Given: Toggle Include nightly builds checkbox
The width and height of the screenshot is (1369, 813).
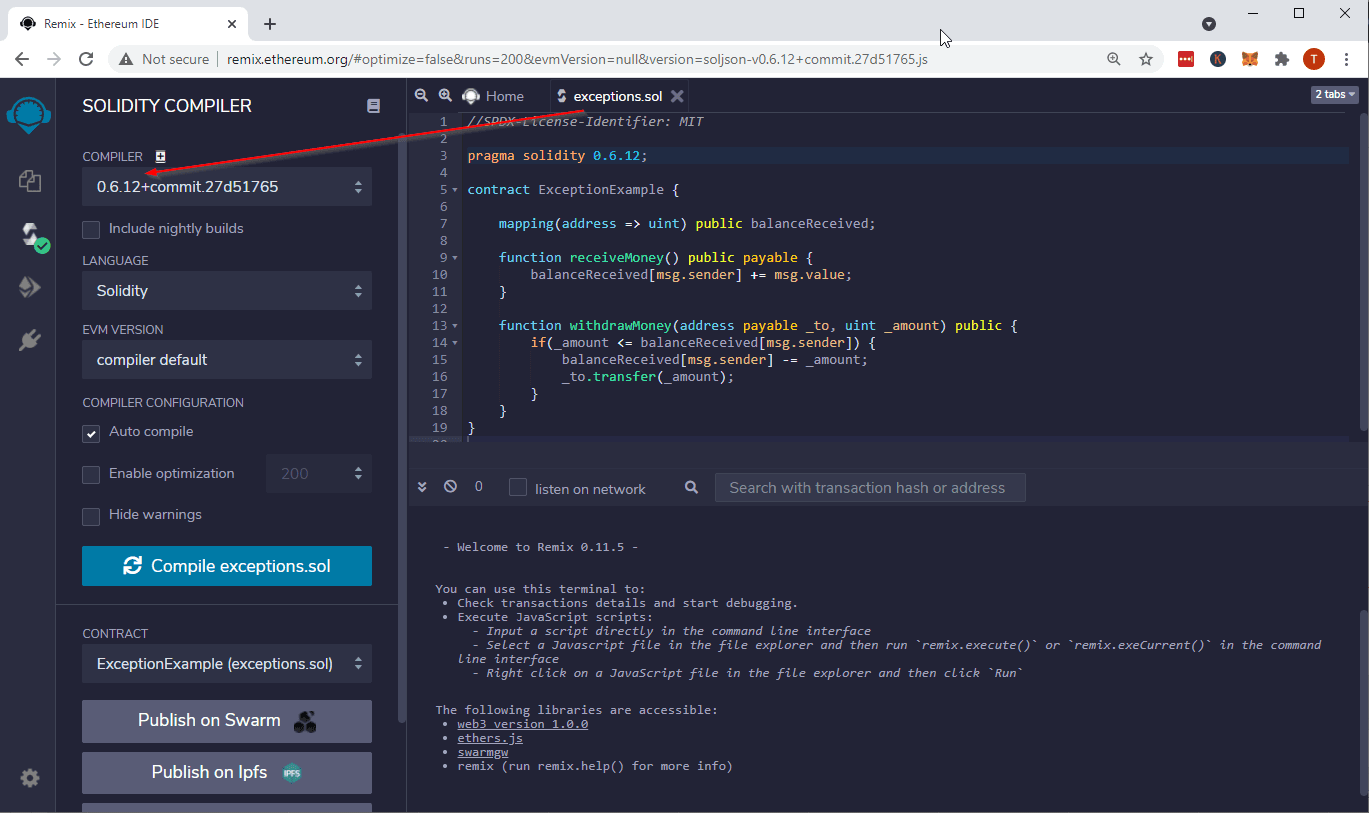Looking at the screenshot, I should [91, 229].
